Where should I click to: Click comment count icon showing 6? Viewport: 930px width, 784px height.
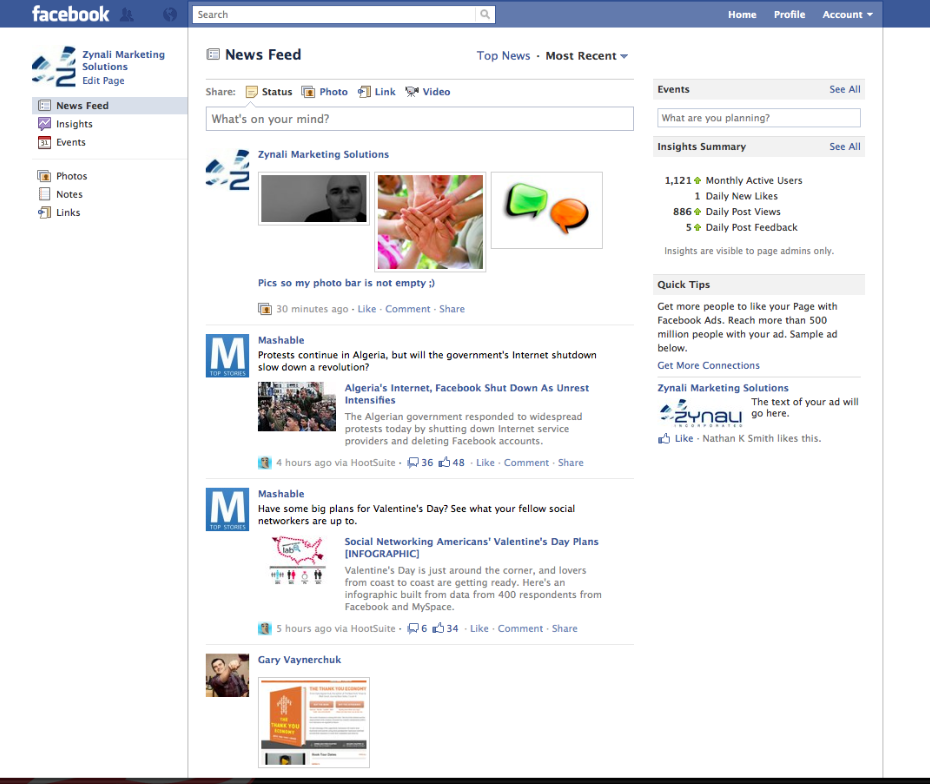pos(413,629)
